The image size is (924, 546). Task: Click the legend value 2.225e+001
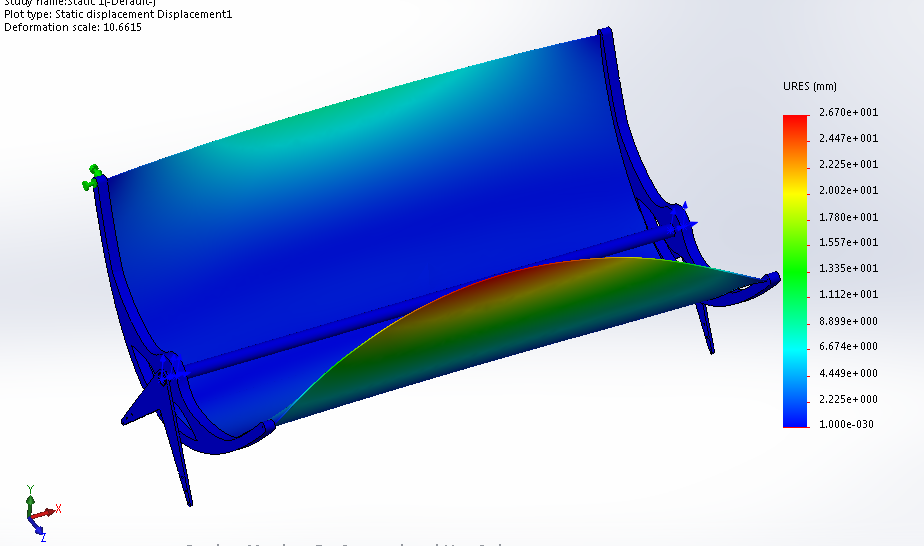[848, 164]
